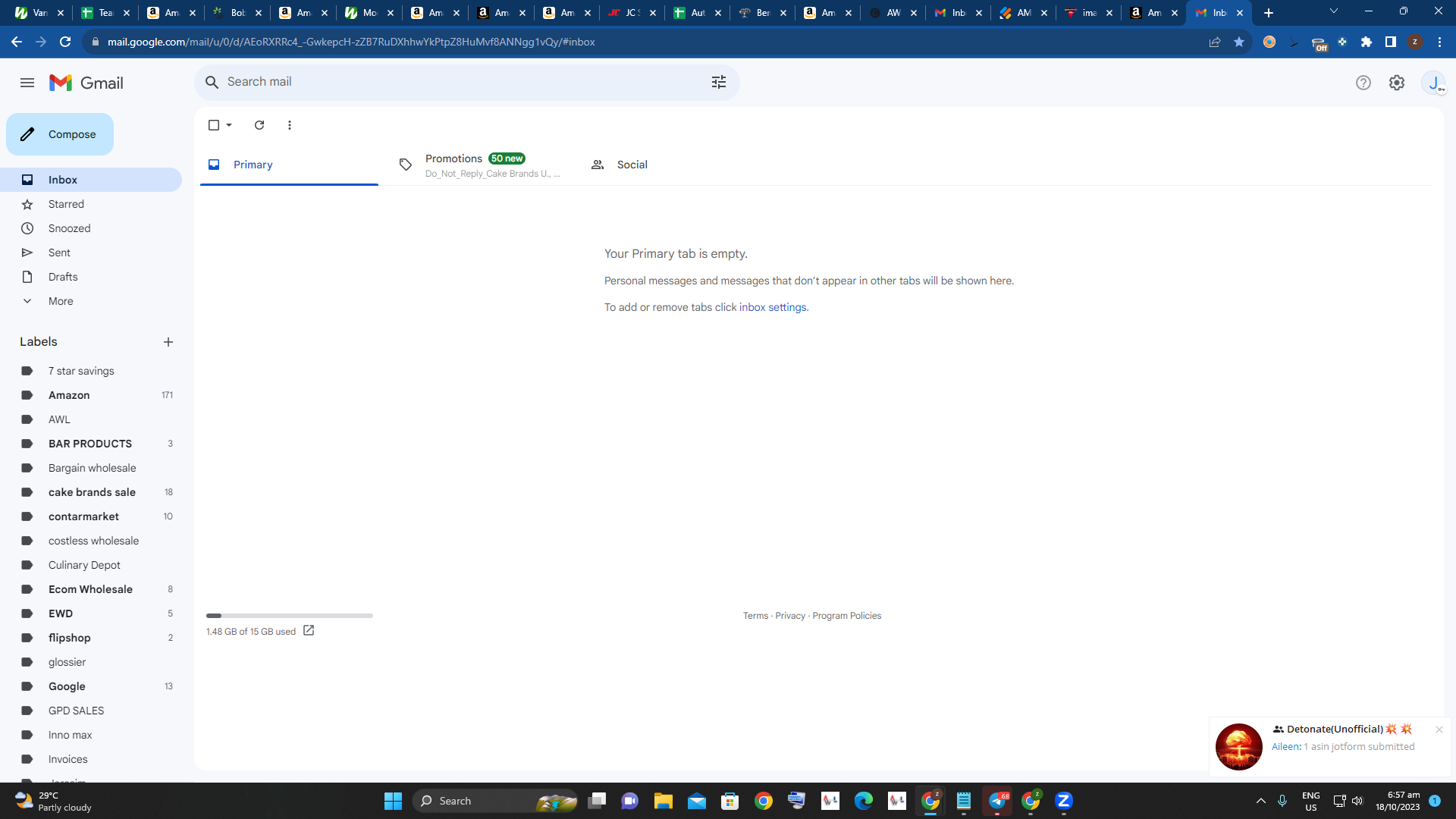The image size is (1456, 819).
Task: Open Program Policies link
Action: point(846,616)
